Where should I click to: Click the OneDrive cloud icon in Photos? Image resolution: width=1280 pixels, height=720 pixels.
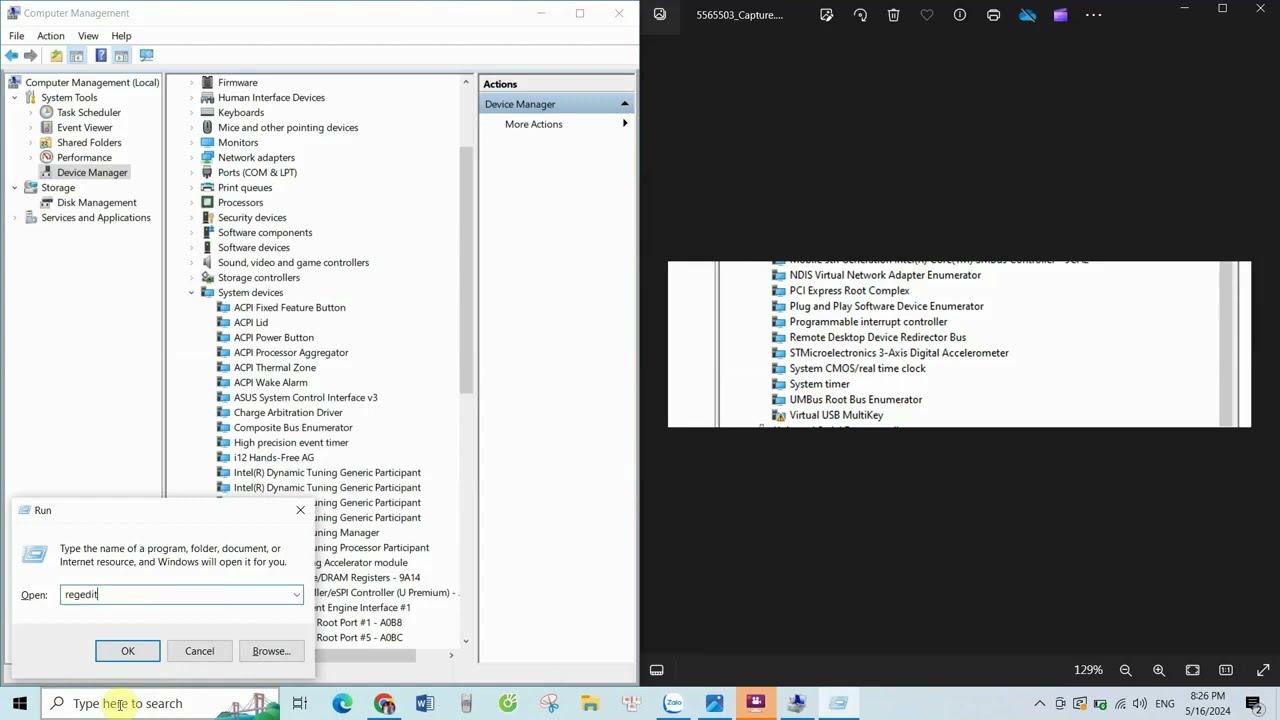point(1027,15)
